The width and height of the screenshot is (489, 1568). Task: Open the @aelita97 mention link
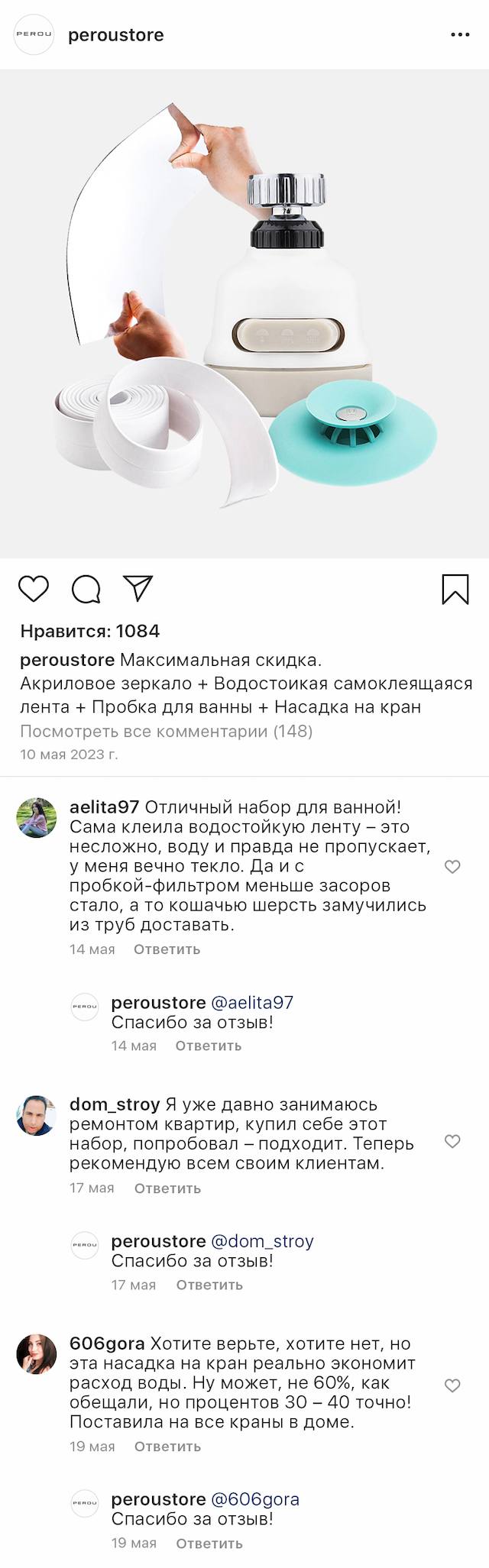pos(252,1003)
